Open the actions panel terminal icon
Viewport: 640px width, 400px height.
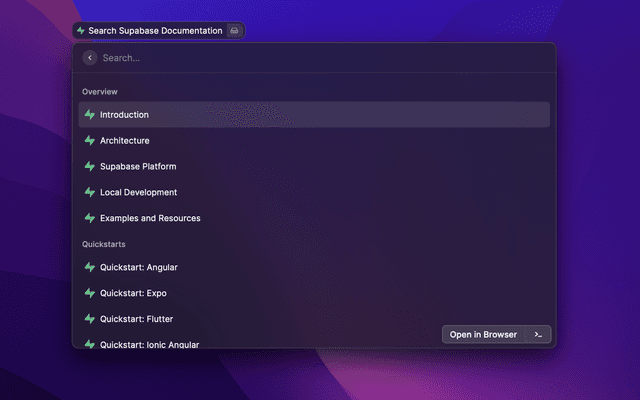(538, 334)
